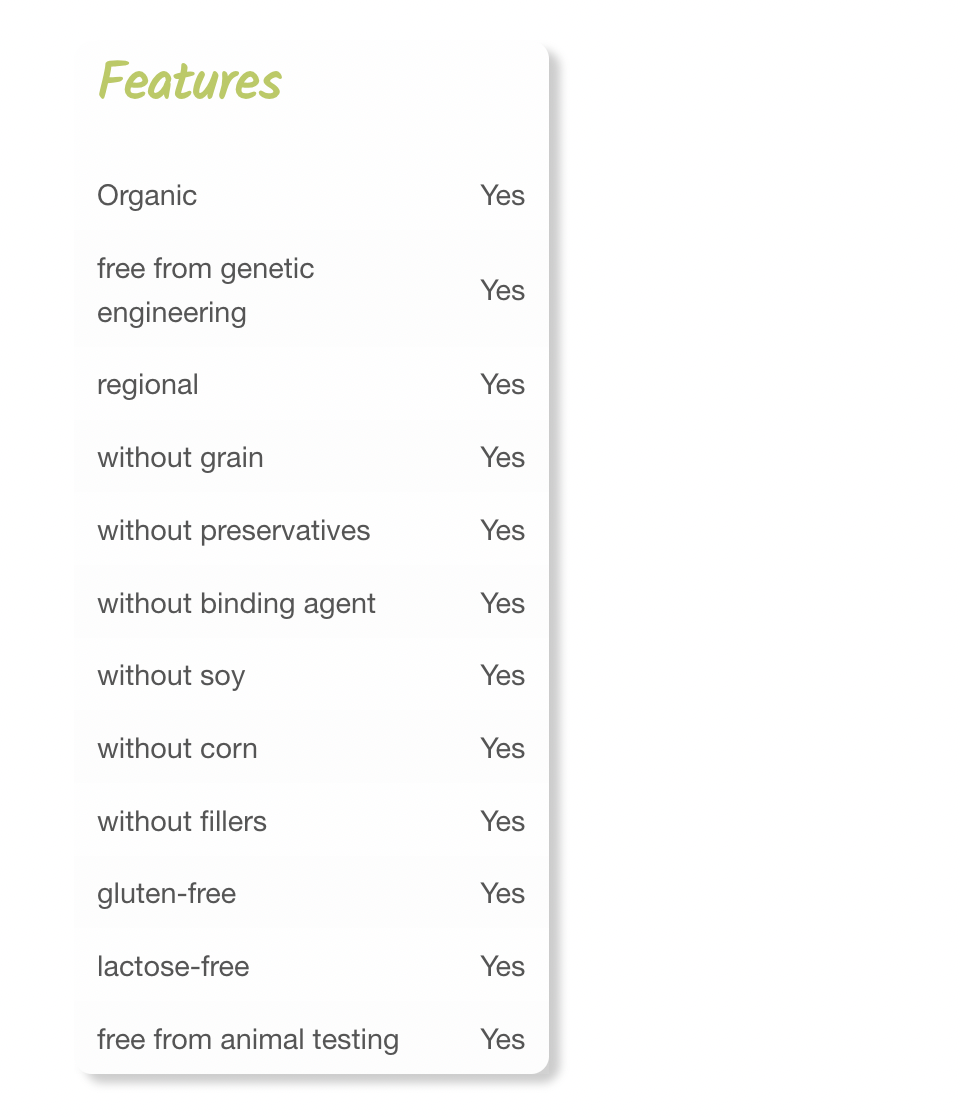The height and width of the screenshot is (1118, 960).
Task: Click the free from animal testing label
Action: point(248,1040)
